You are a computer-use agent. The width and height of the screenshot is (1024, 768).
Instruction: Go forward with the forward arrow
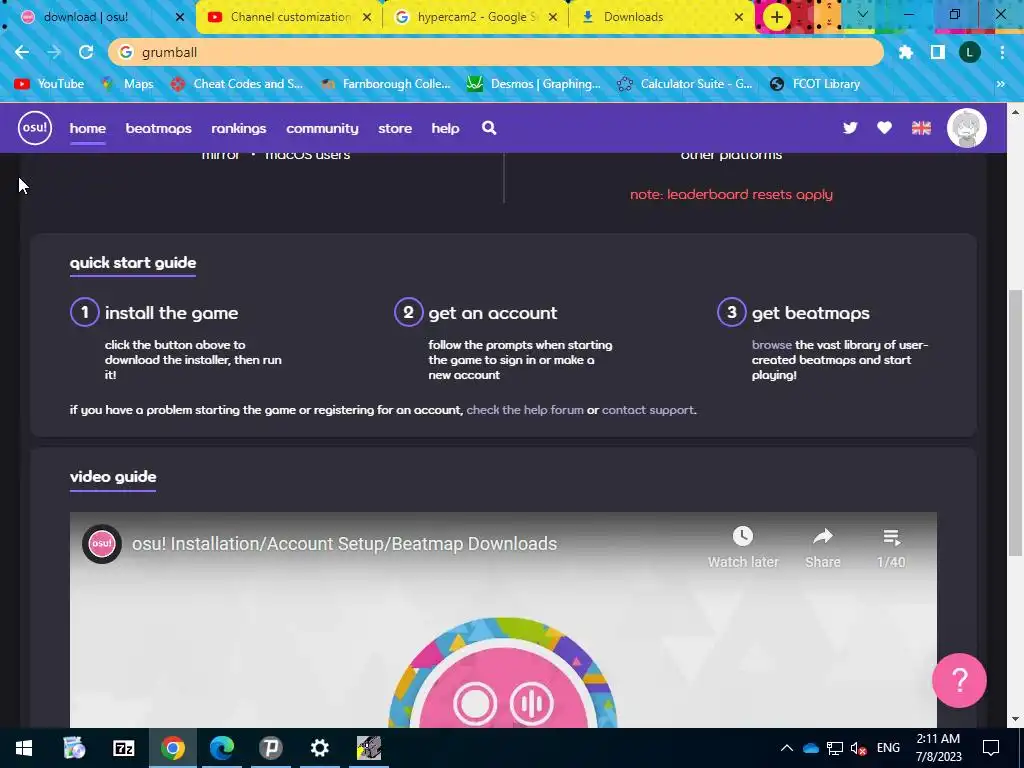coord(54,52)
